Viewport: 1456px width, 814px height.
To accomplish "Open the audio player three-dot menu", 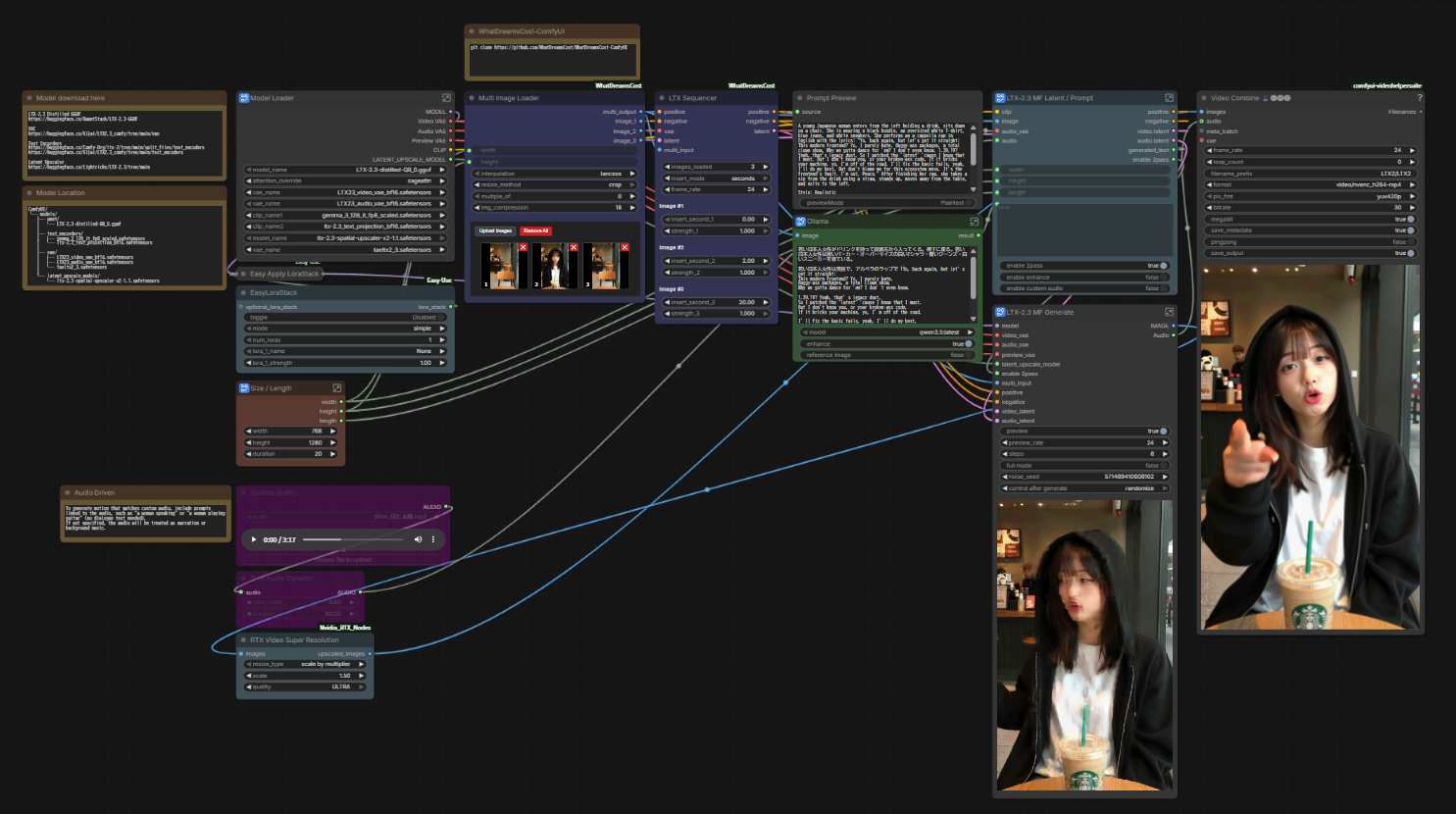I will [433, 539].
